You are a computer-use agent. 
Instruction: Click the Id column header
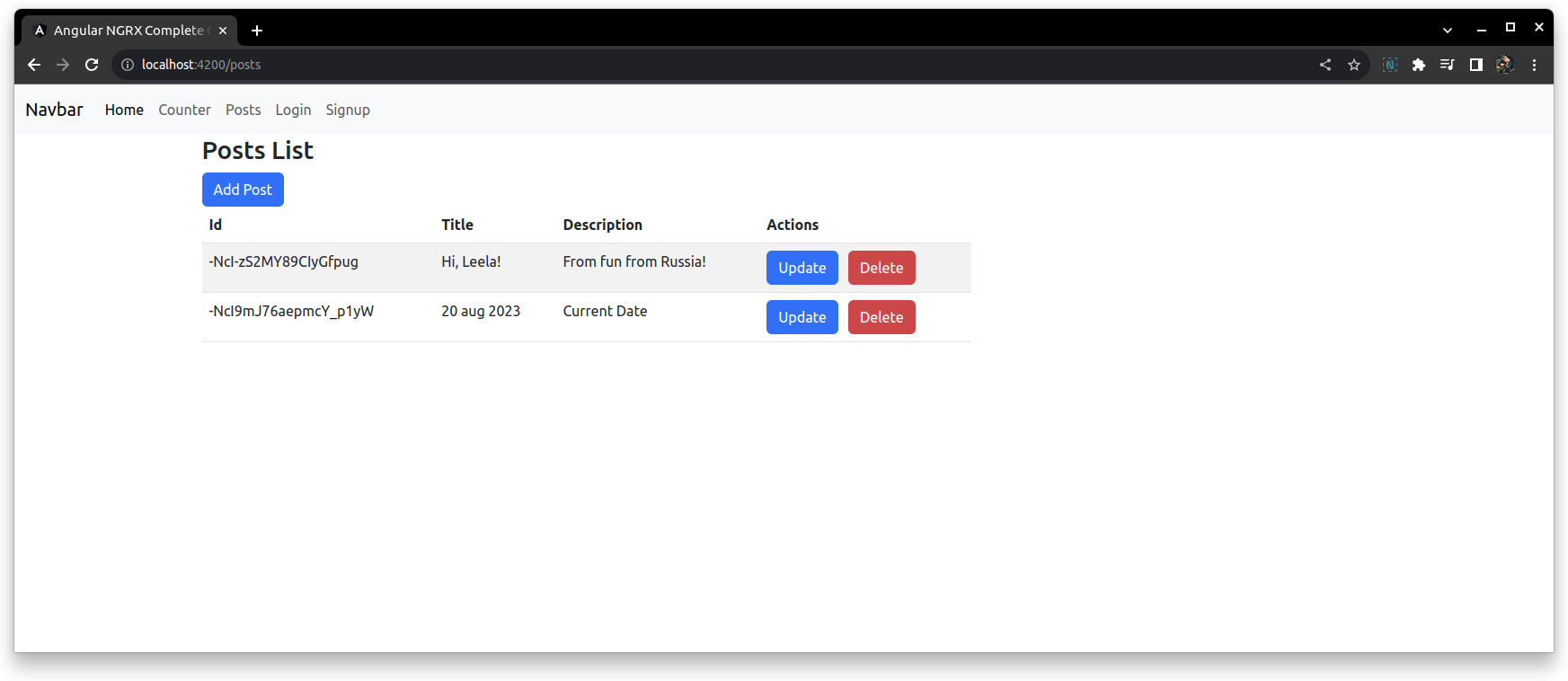[216, 225]
